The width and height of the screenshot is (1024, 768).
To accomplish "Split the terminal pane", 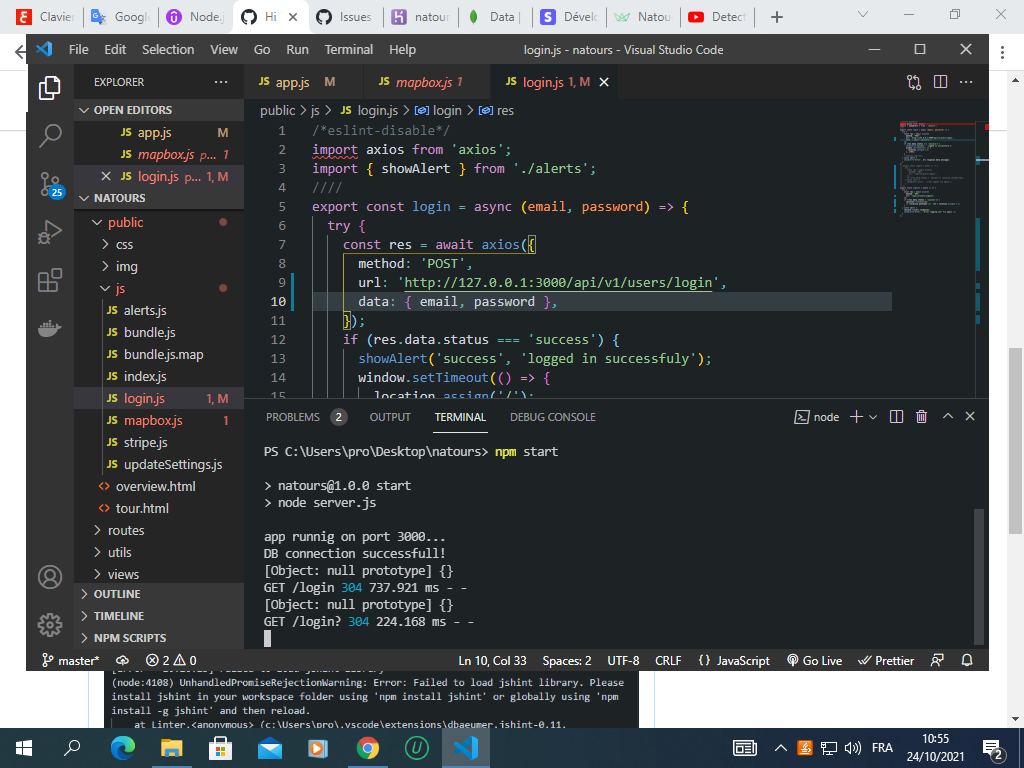I will coord(895,416).
